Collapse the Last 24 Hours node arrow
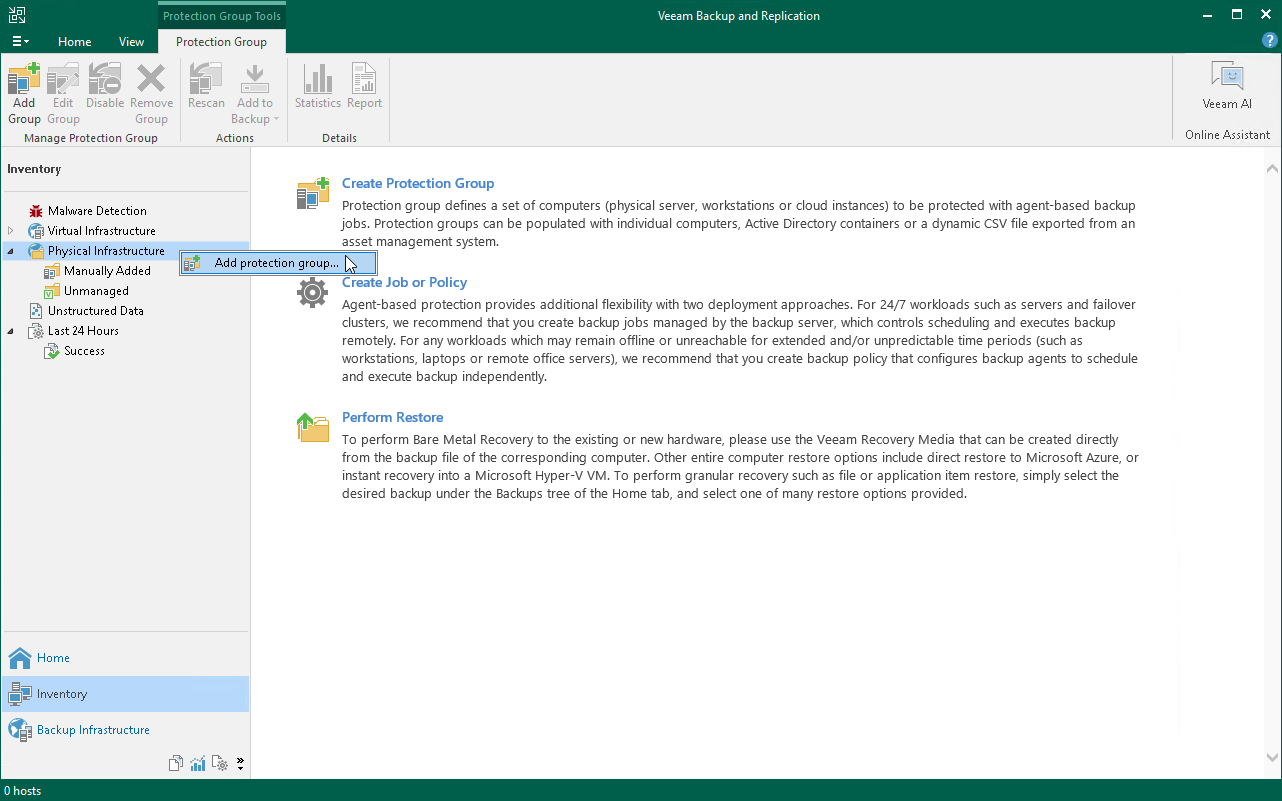The height and width of the screenshot is (801, 1282). 11,331
